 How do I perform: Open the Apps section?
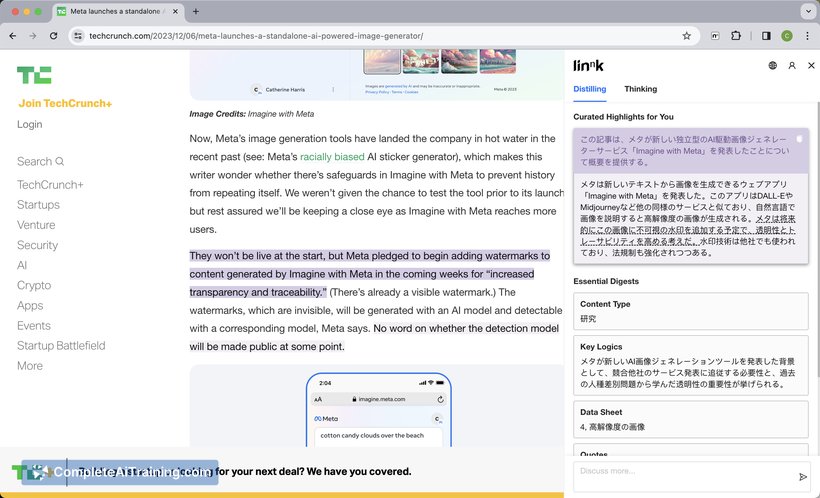30,305
